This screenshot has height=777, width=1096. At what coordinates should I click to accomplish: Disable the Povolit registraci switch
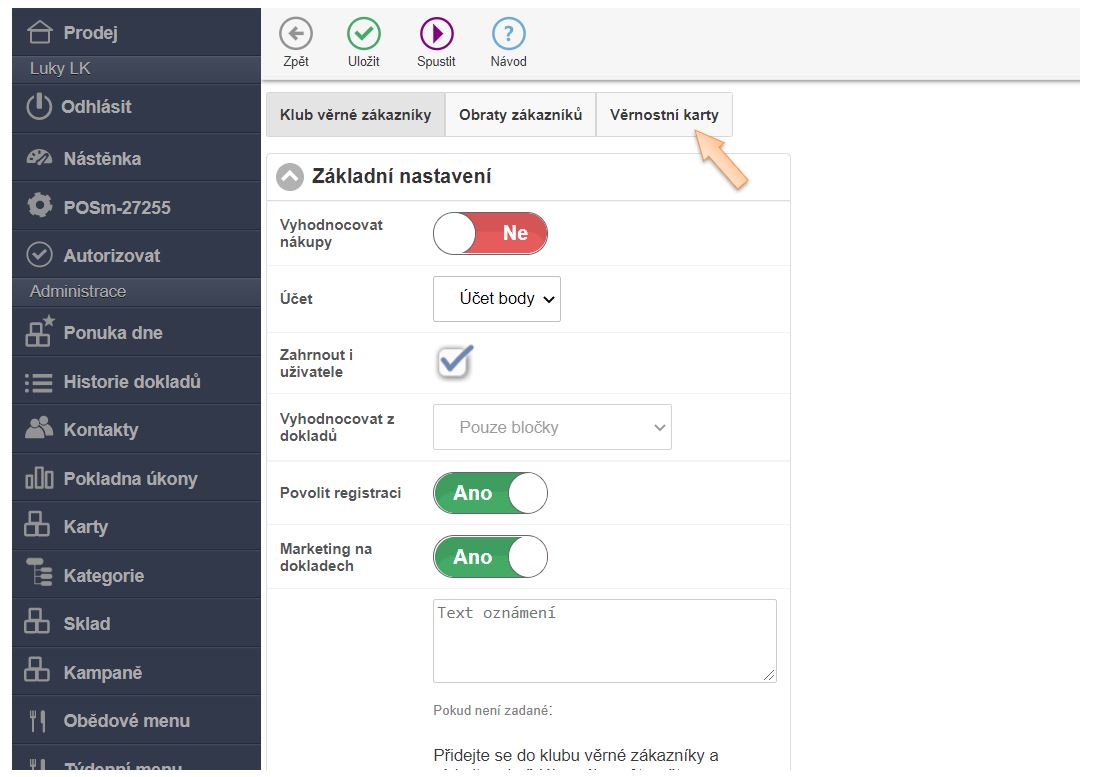click(x=490, y=493)
